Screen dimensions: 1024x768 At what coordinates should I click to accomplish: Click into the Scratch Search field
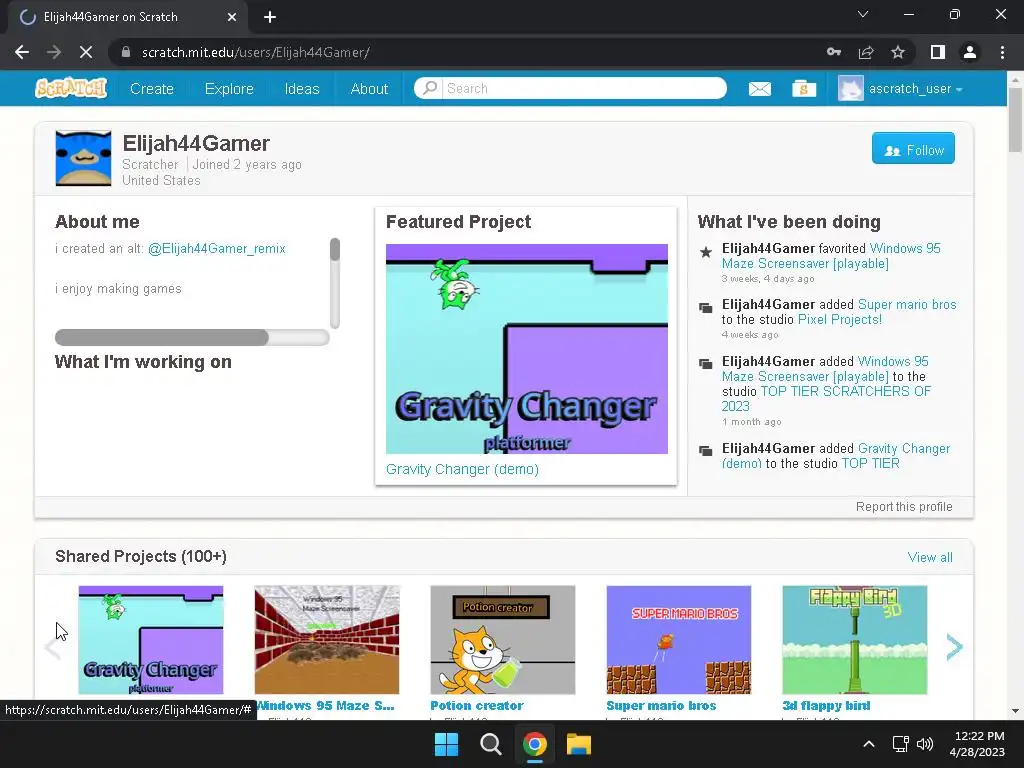click(x=584, y=88)
